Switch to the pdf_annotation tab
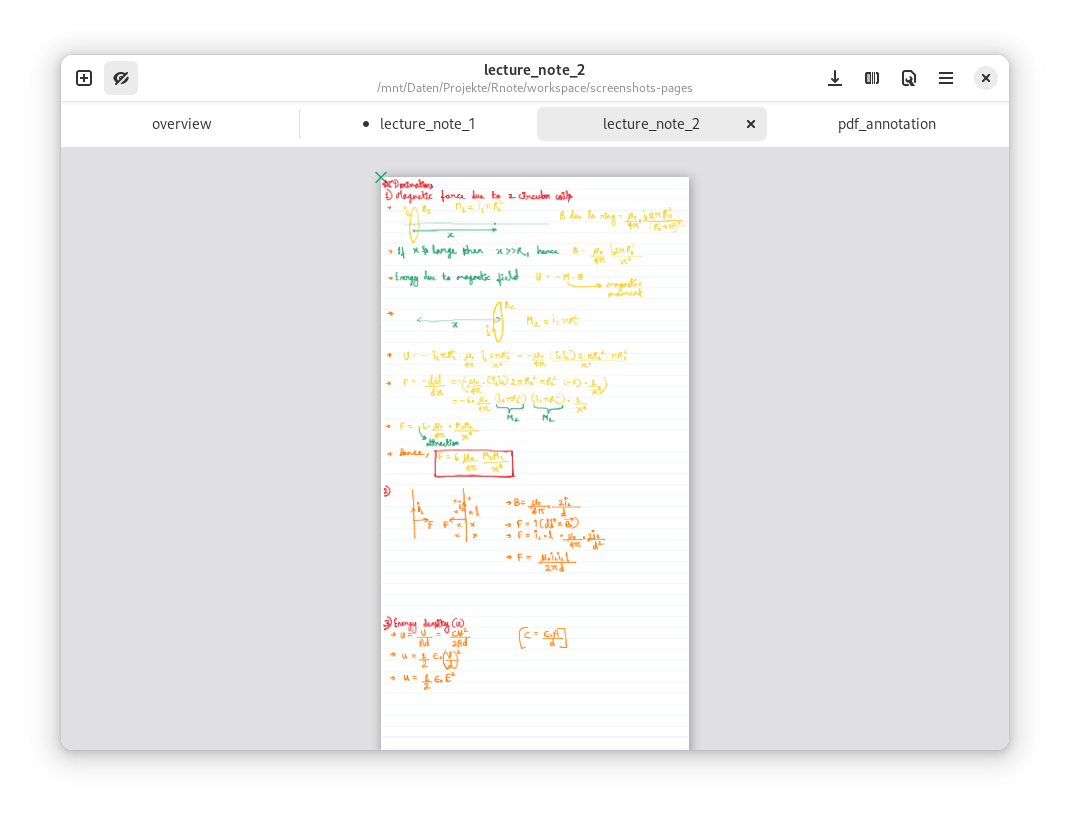1070x817 pixels. (886, 124)
